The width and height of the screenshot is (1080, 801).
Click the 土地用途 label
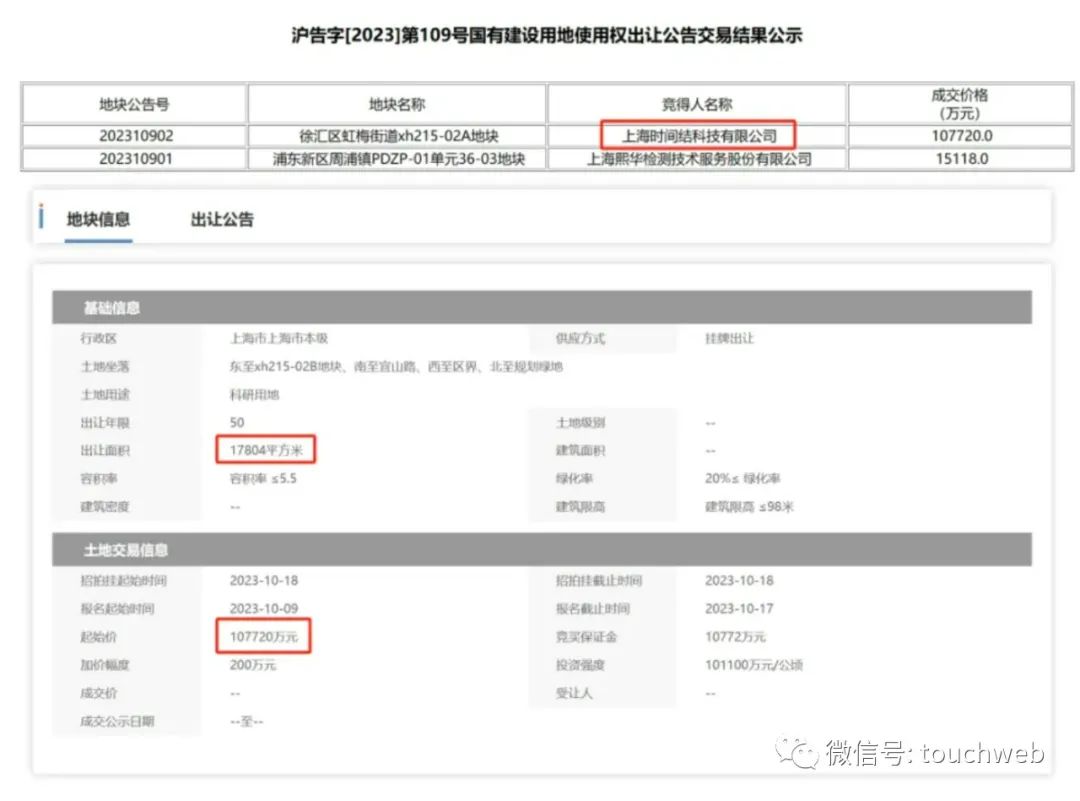click(x=105, y=395)
